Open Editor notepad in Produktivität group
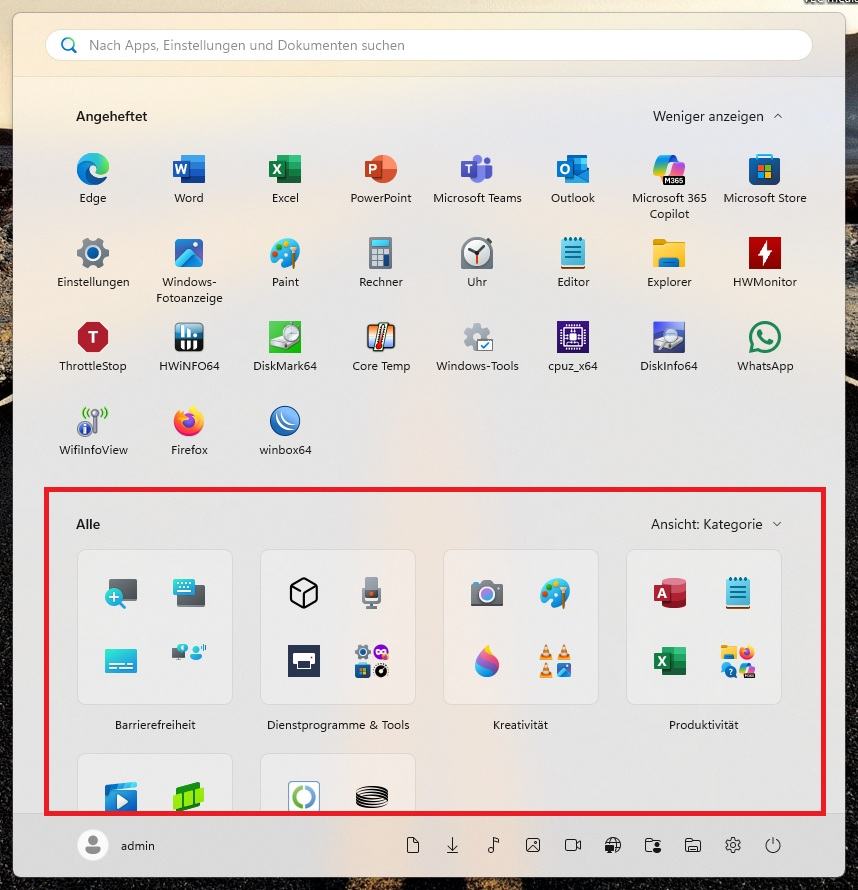Screen dimensions: 858x890 (738, 593)
